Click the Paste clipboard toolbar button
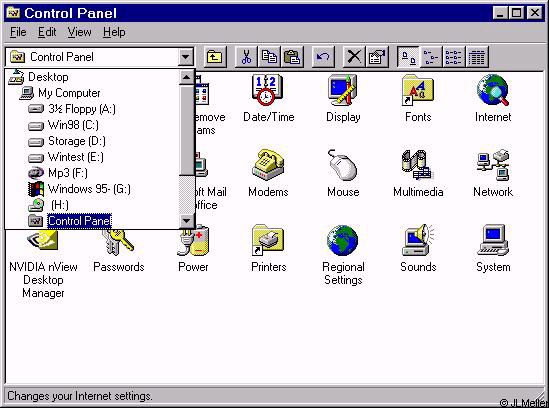 pos(292,57)
